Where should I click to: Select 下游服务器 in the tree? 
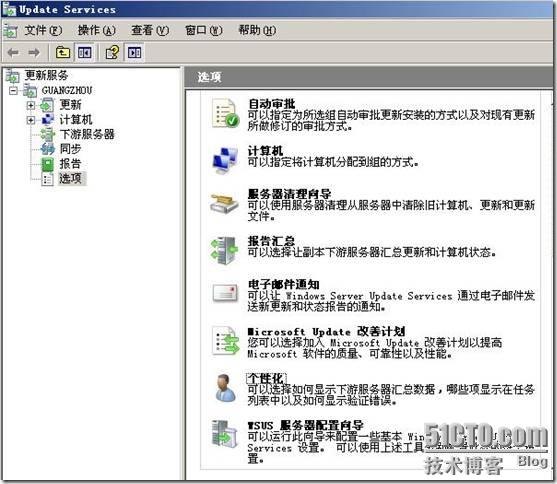click(x=87, y=134)
